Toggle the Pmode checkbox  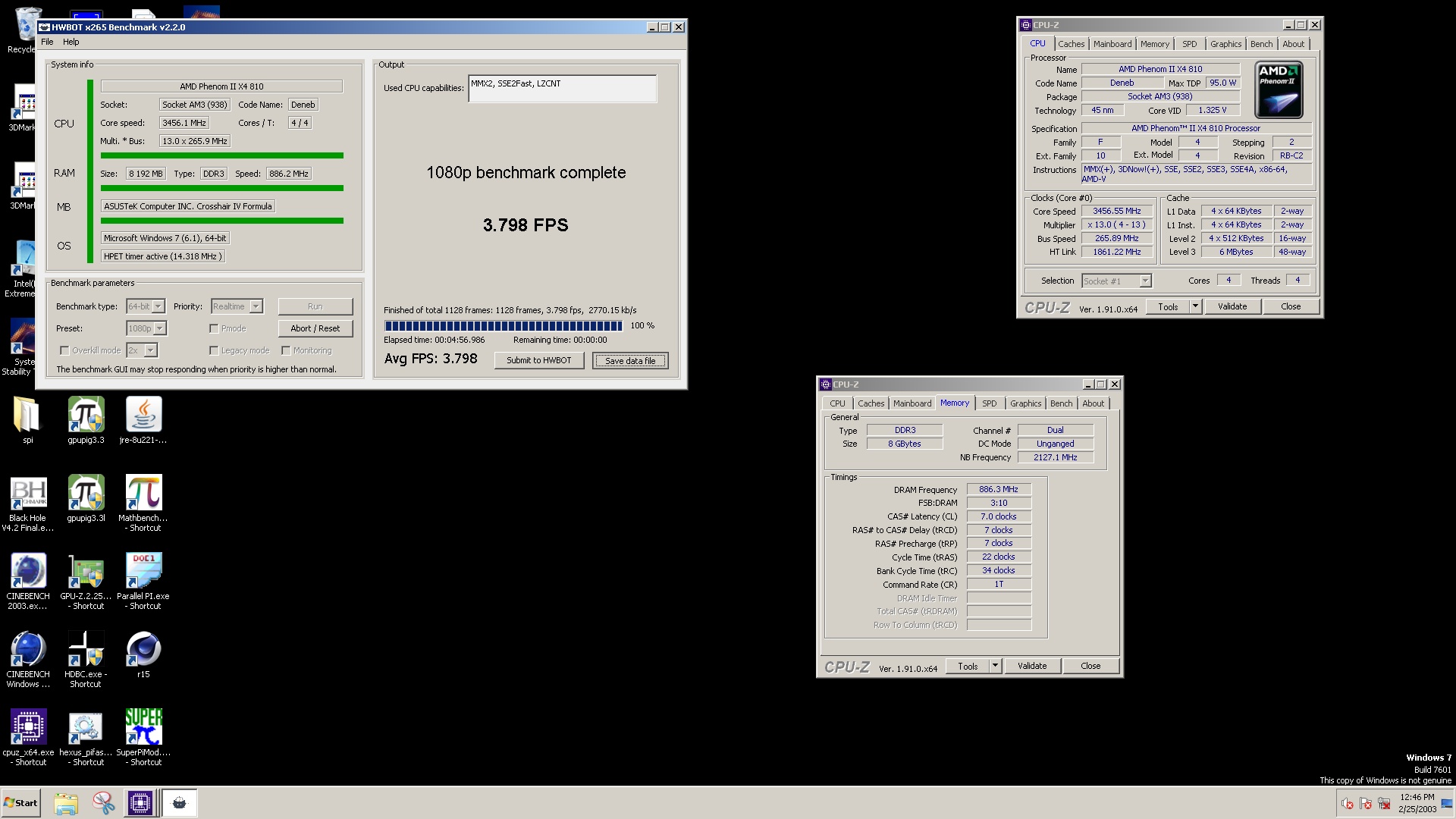pyautogui.click(x=214, y=328)
